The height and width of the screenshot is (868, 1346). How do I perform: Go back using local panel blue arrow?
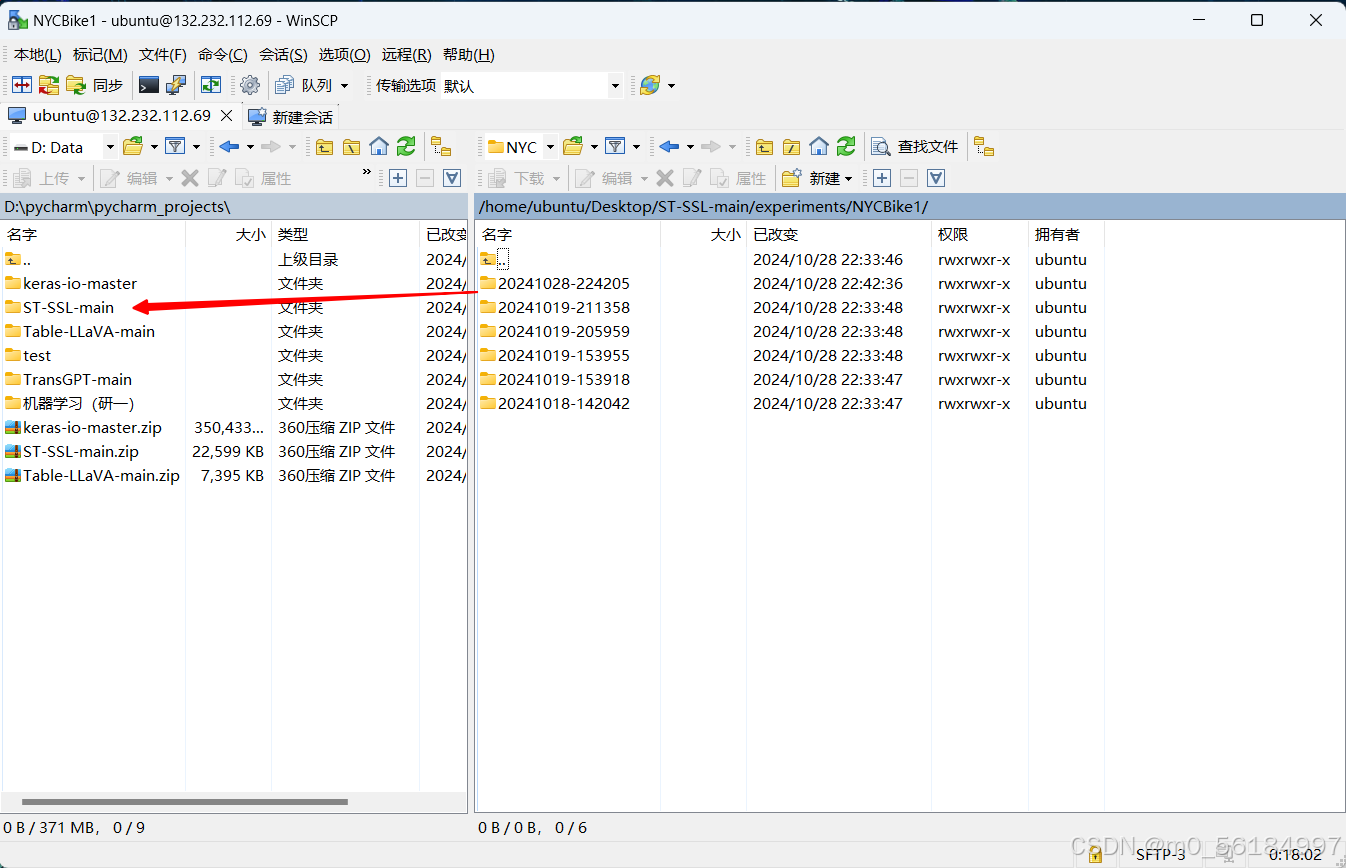229,147
